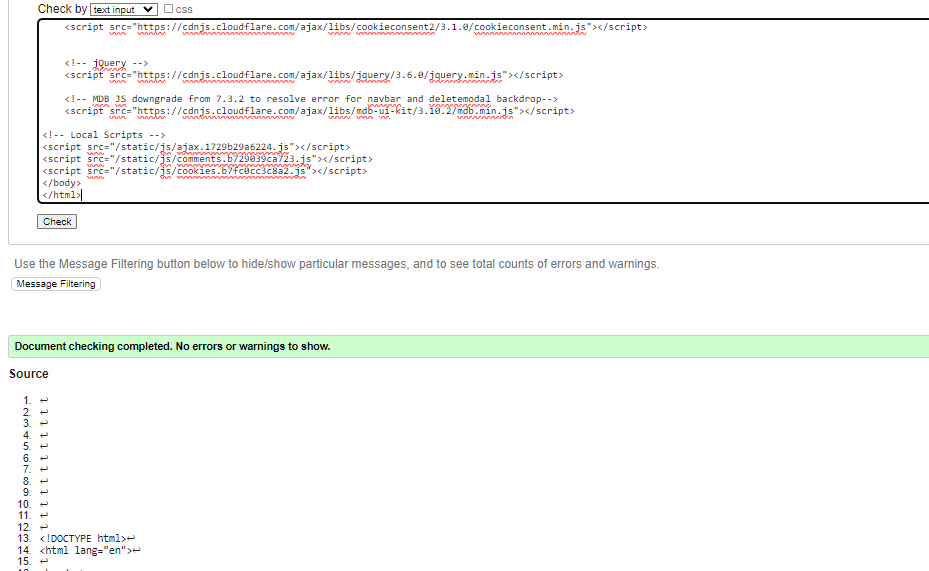Click the '<!-- Local Scripts -->' comment
The width and height of the screenshot is (929, 571).
[x=104, y=135]
